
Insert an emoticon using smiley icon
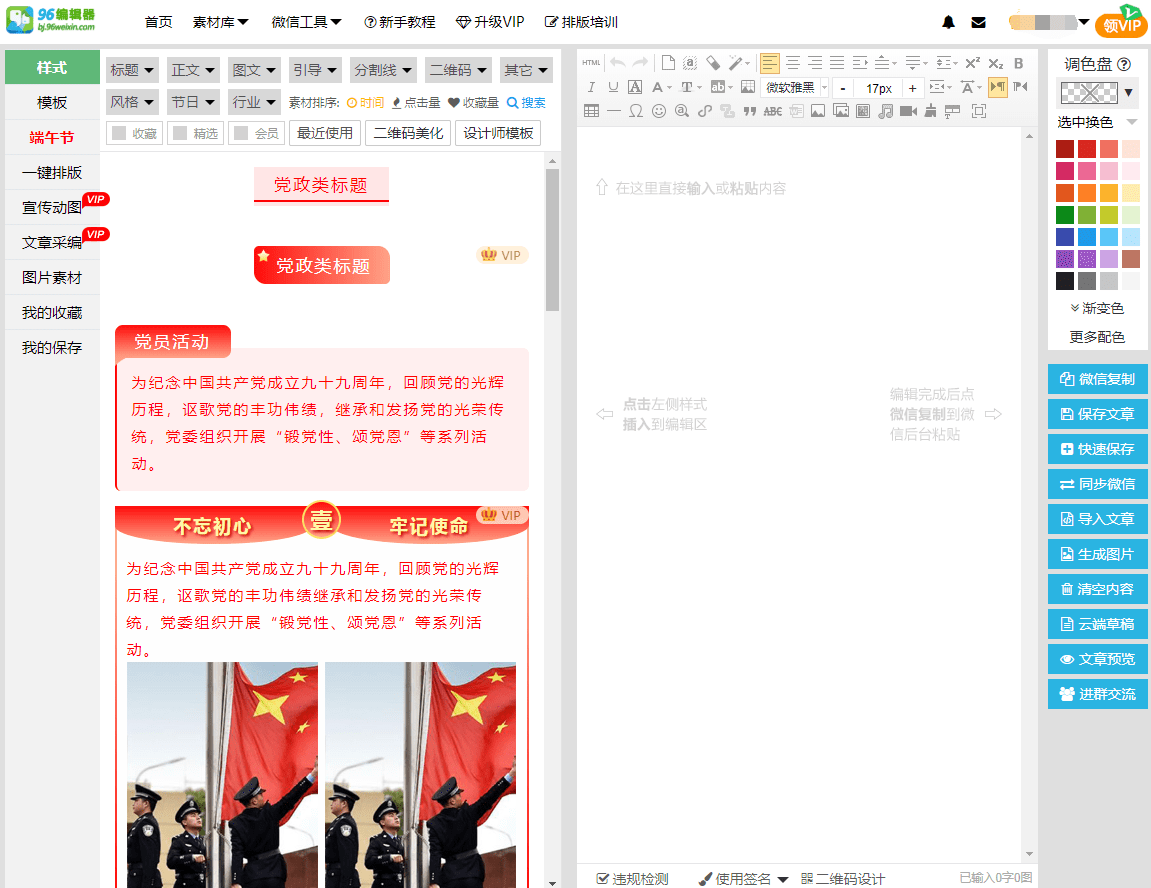[x=659, y=111]
